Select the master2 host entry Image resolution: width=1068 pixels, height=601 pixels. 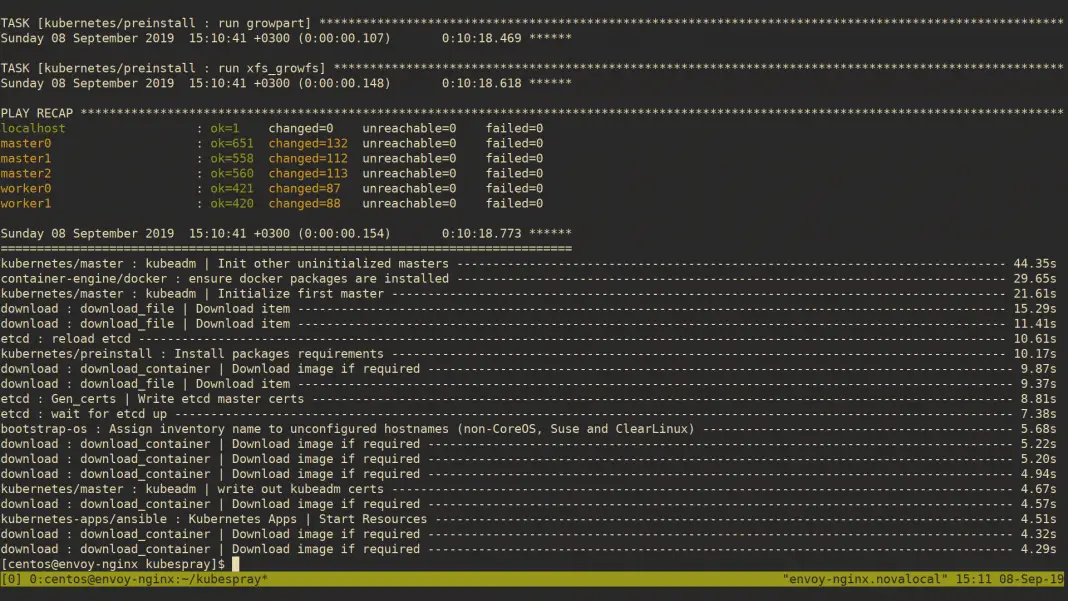26,173
